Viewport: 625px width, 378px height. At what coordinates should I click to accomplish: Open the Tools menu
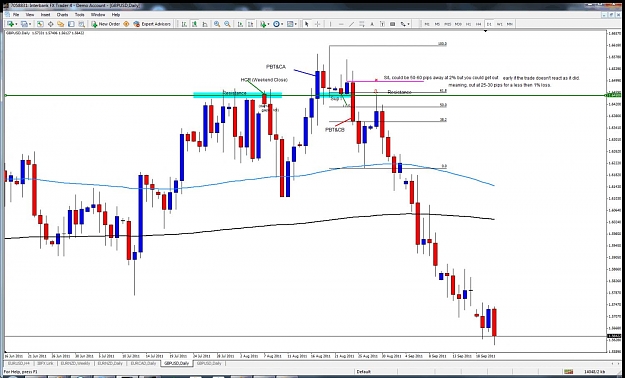[x=80, y=14]
